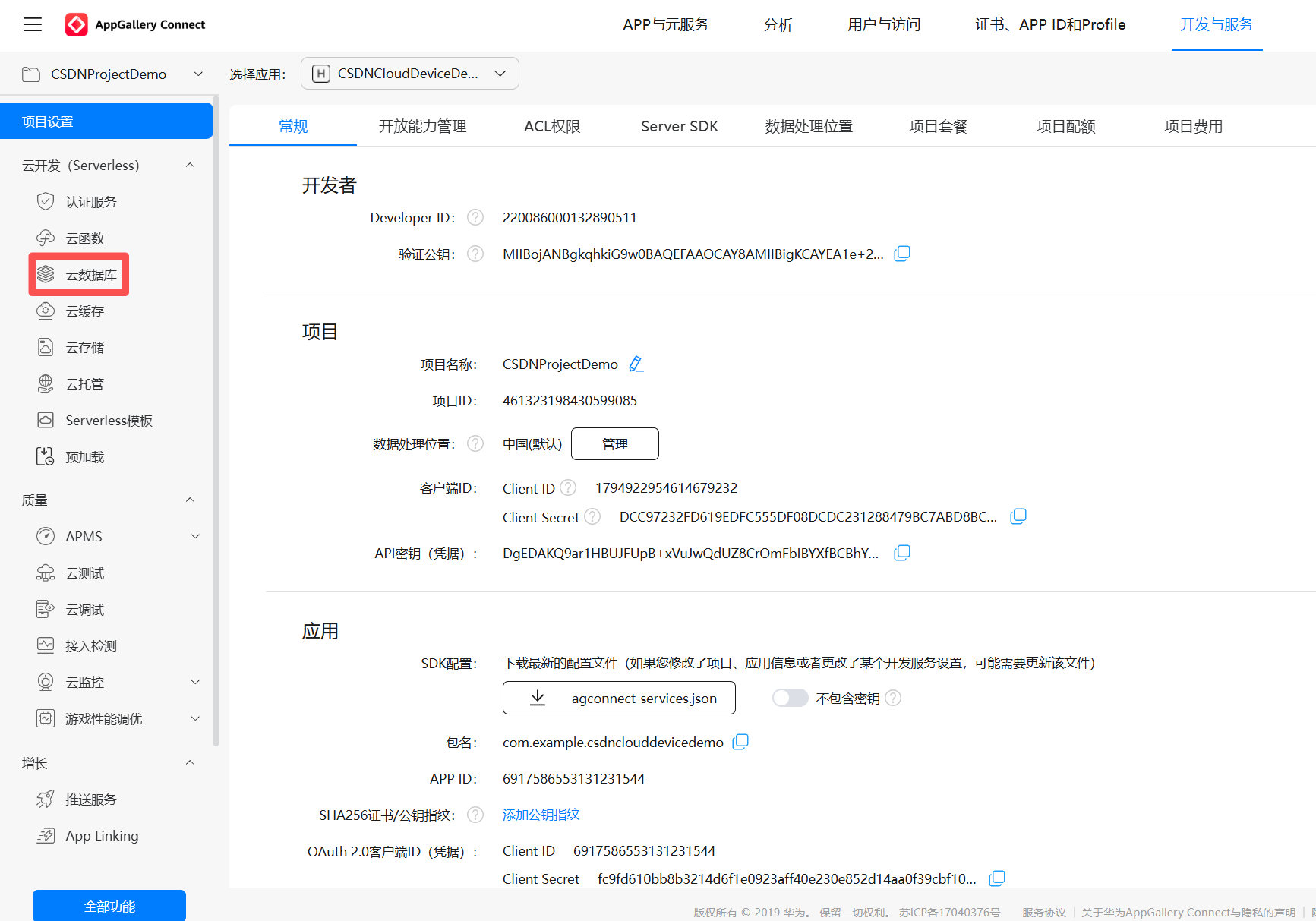Click the AppGallery Connect logo
This screenshot has width=1316, height=921.
pos(135,24)
